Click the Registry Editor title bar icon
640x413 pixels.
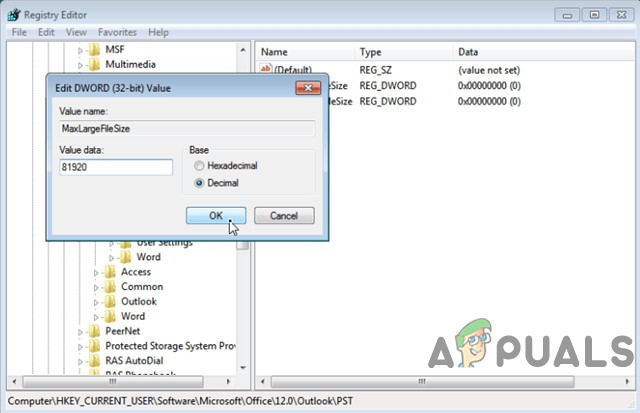tap(14, 15)
